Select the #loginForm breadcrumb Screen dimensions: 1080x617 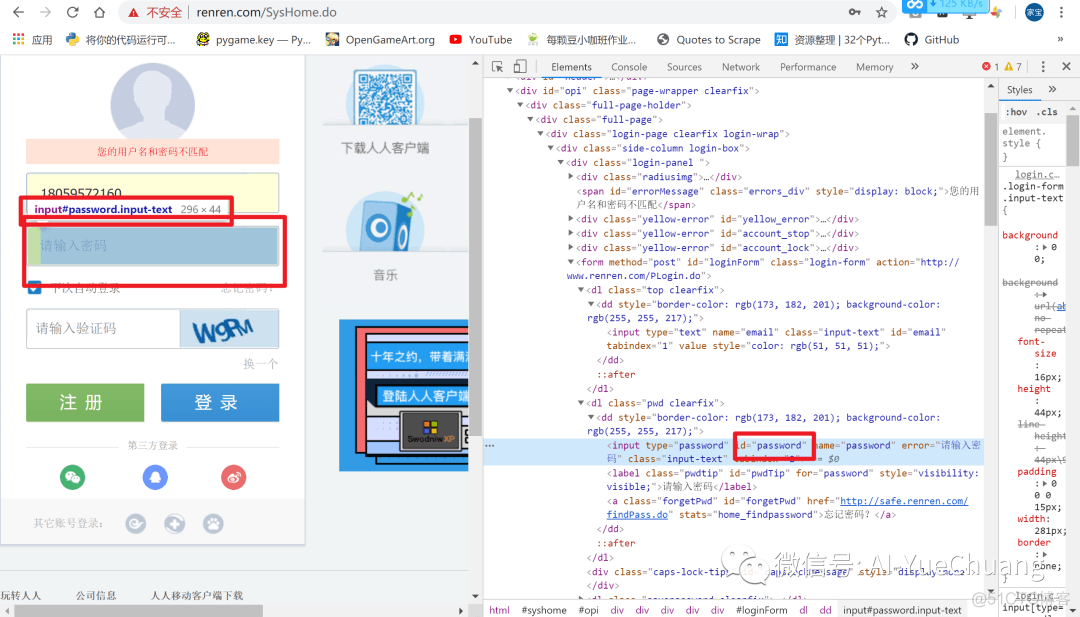click(761, 610)
